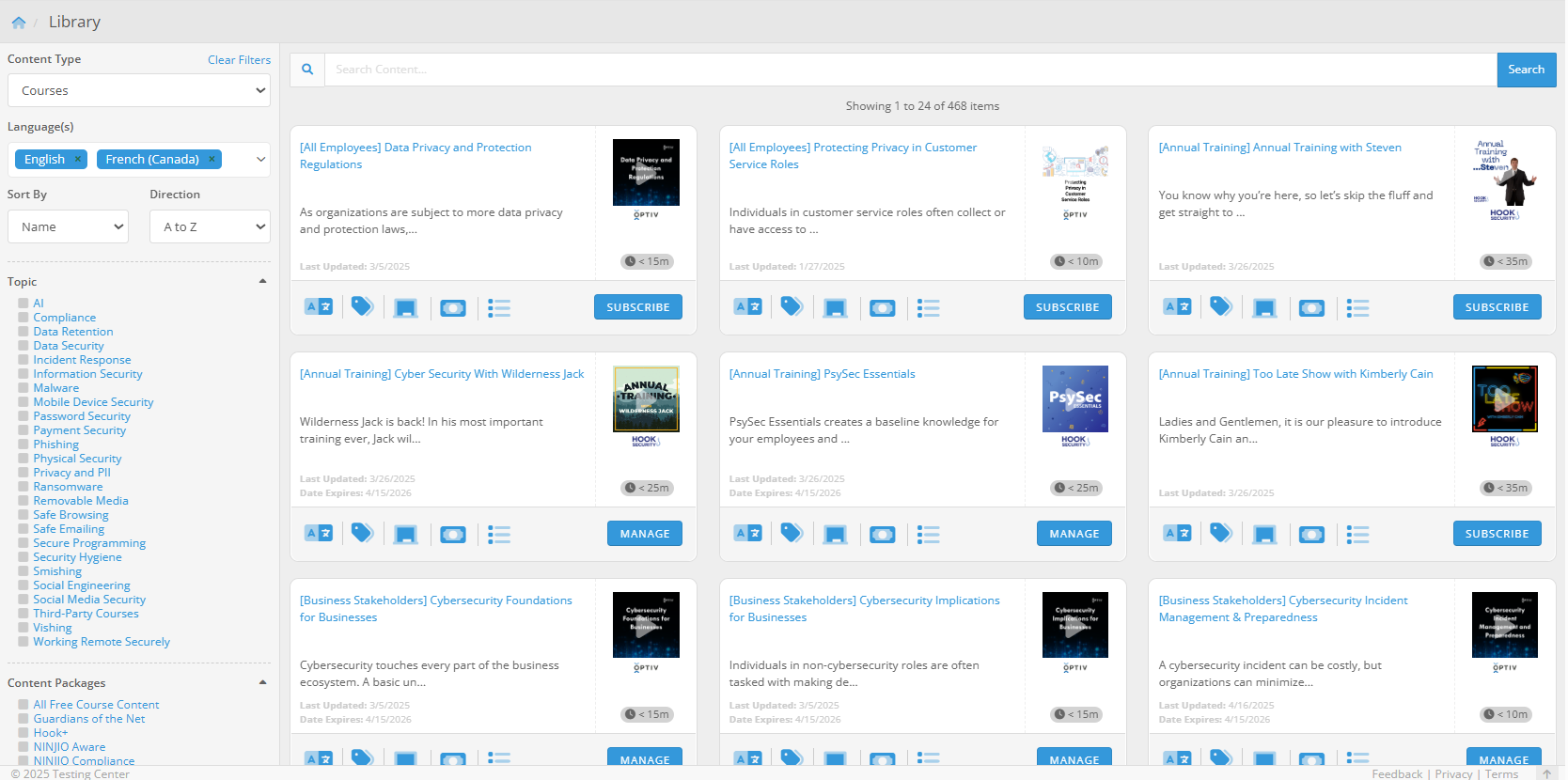The width and height of the screenshot is (1568, 780).
Task: Click tag icon on Too Late Show card
Action: [1220, 533]
